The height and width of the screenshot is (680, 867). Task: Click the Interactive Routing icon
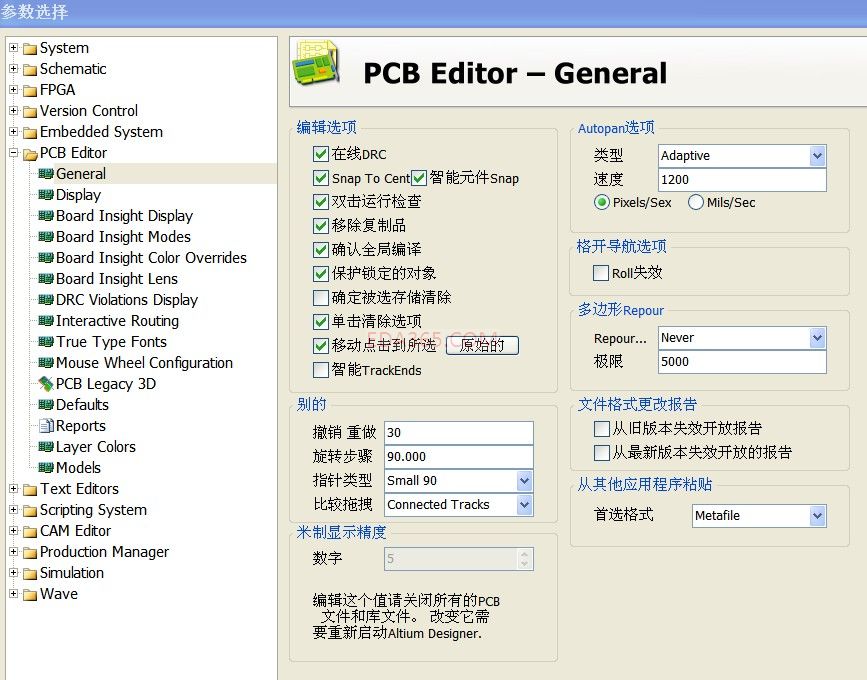[46, 321]
